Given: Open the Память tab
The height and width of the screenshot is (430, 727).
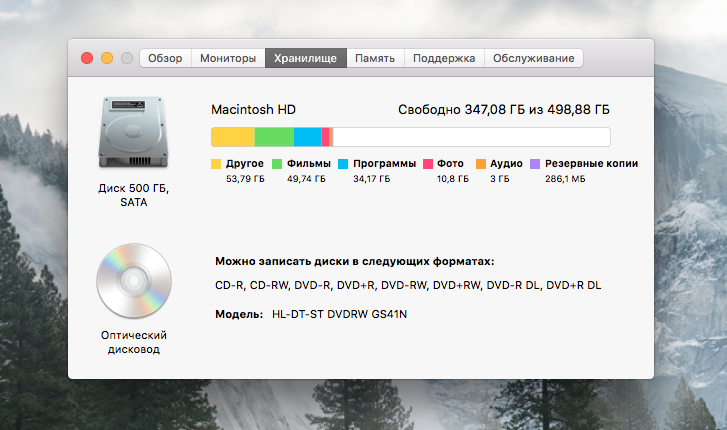Looking at the screenshot, I should coord(375,58).
